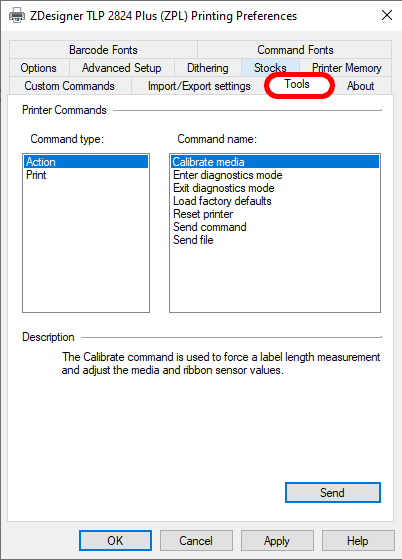The image size is (402, 560).
Task: Select the Send command entry
Action: pyautogui.click(x=275, y=227)
